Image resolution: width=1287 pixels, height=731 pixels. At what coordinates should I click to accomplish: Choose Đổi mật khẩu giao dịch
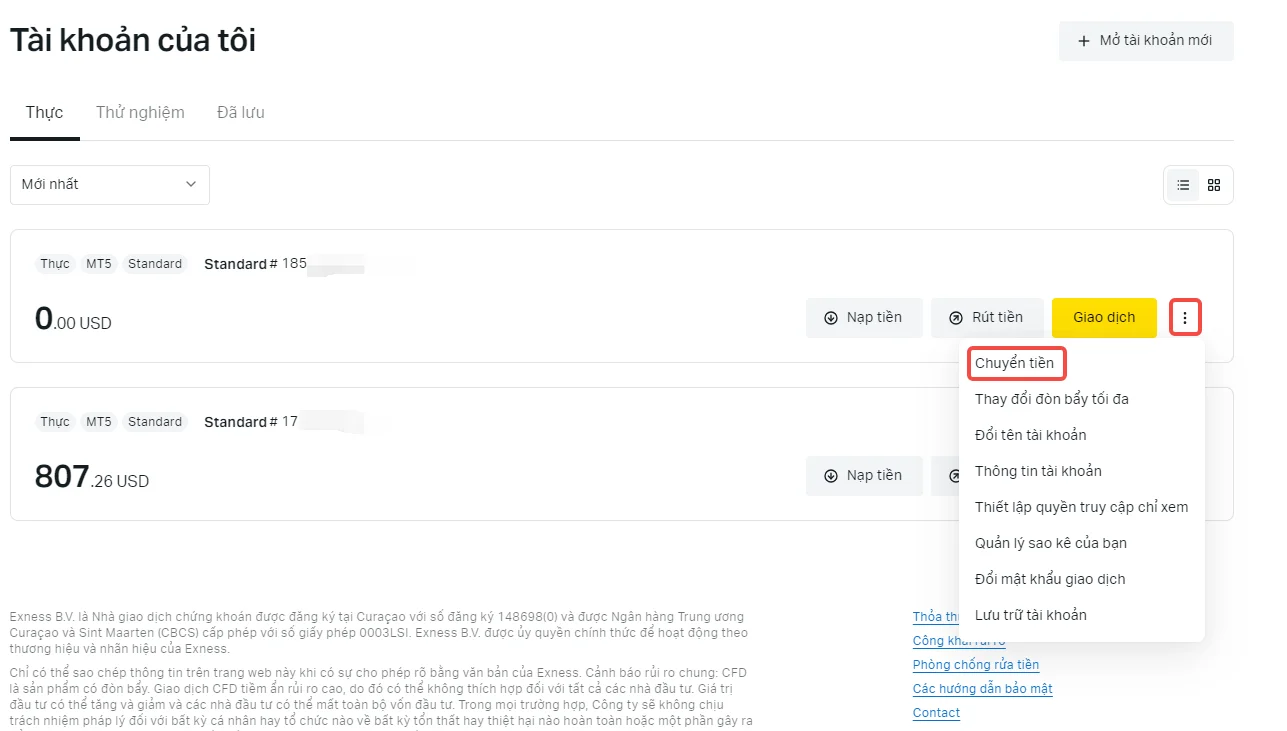click(x=1050, y=579)
